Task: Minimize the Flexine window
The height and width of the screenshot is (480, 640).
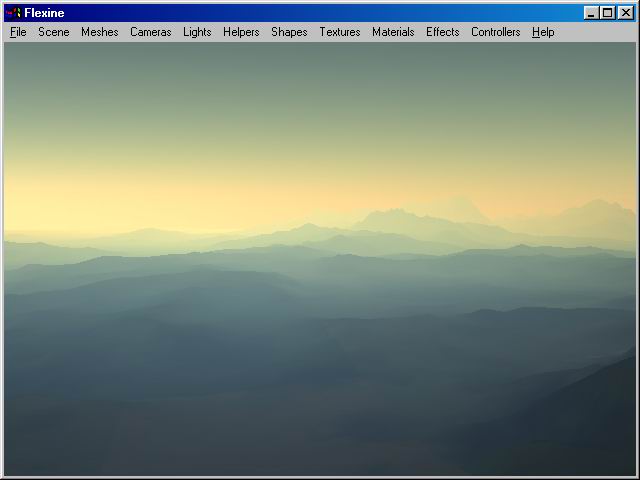Action: click(x=591, y=13)
